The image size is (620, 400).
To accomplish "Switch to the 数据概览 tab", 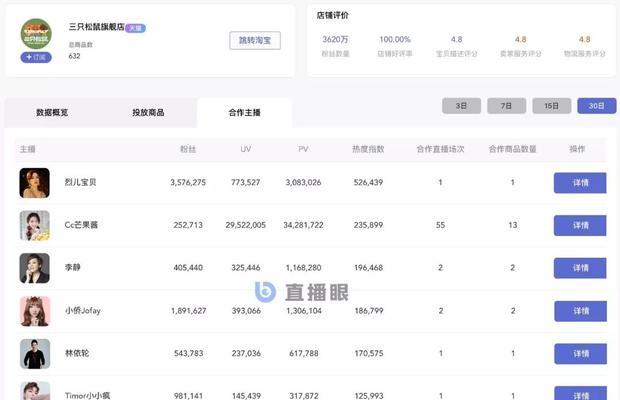I will coord(52,113).
